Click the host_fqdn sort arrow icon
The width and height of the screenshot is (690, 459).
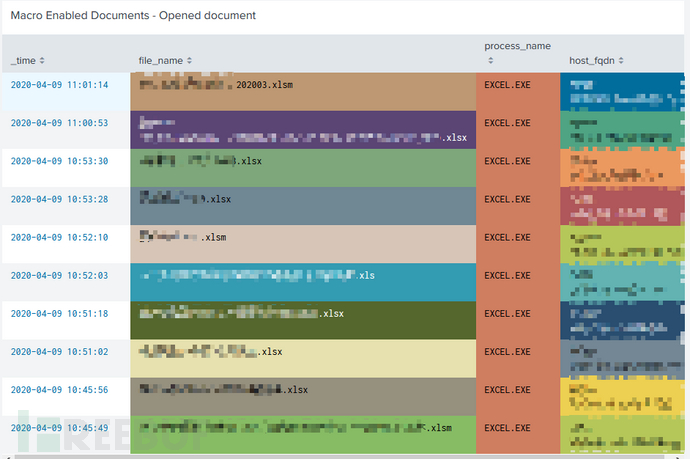[x=621, y=61]
